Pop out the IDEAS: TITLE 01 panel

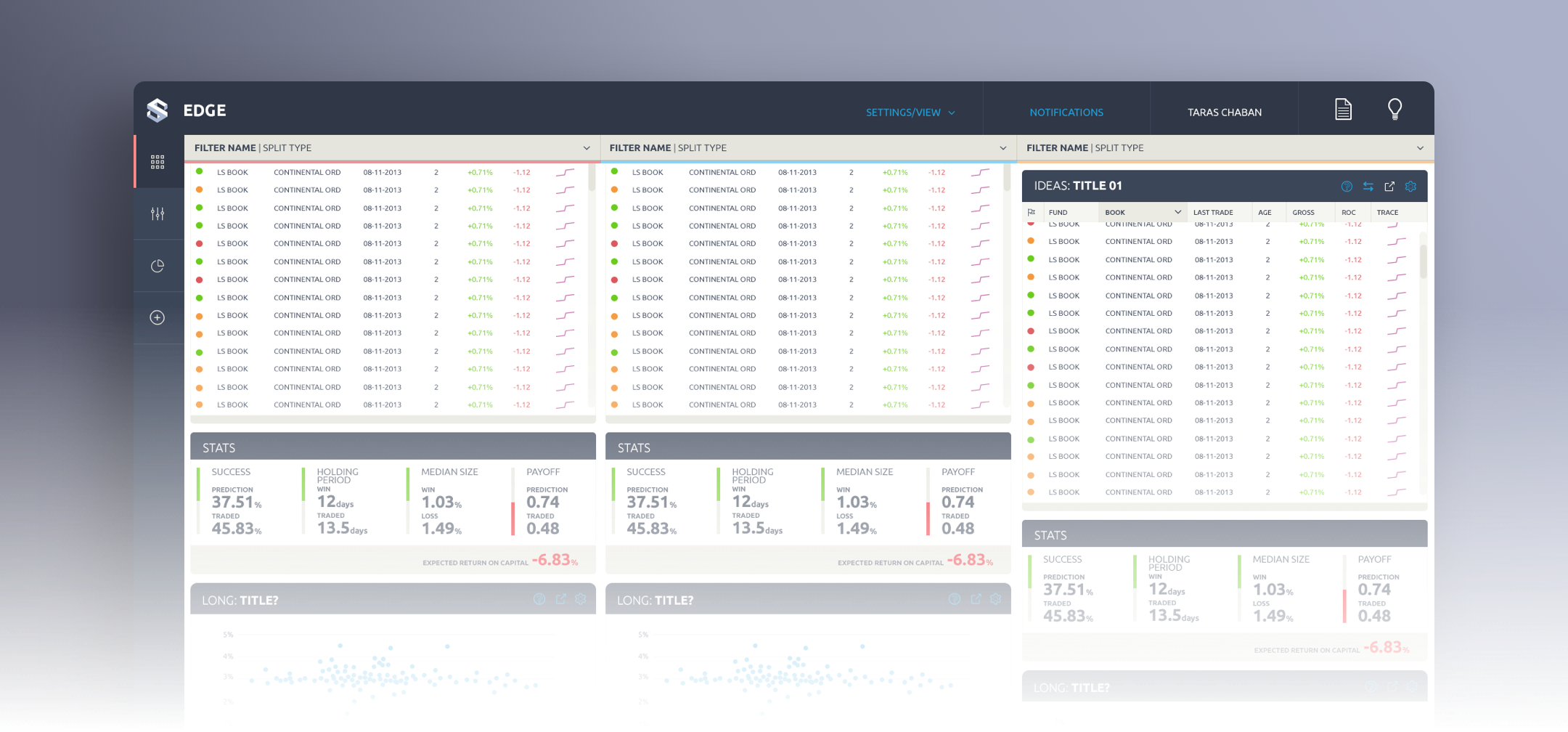tap(1389, 187)
